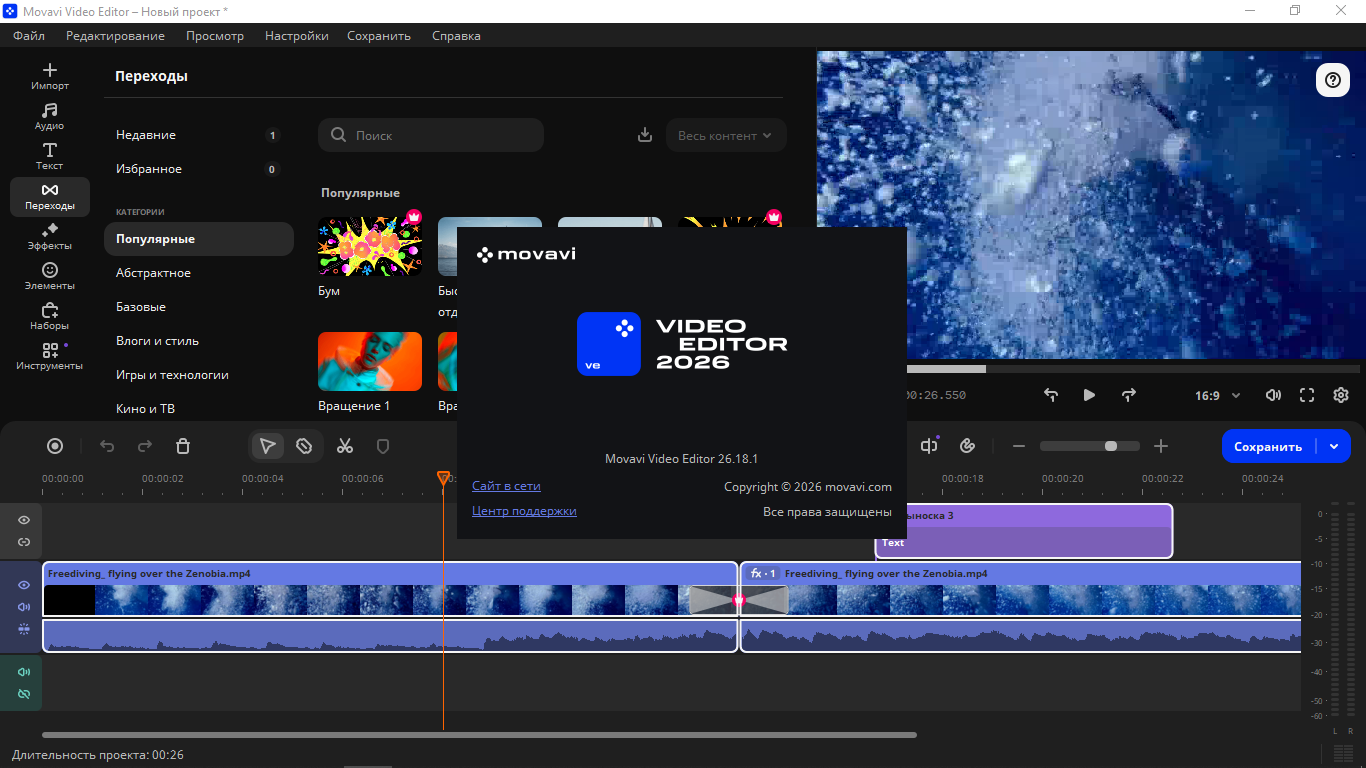Show Избранное transitions

[199, 169]
